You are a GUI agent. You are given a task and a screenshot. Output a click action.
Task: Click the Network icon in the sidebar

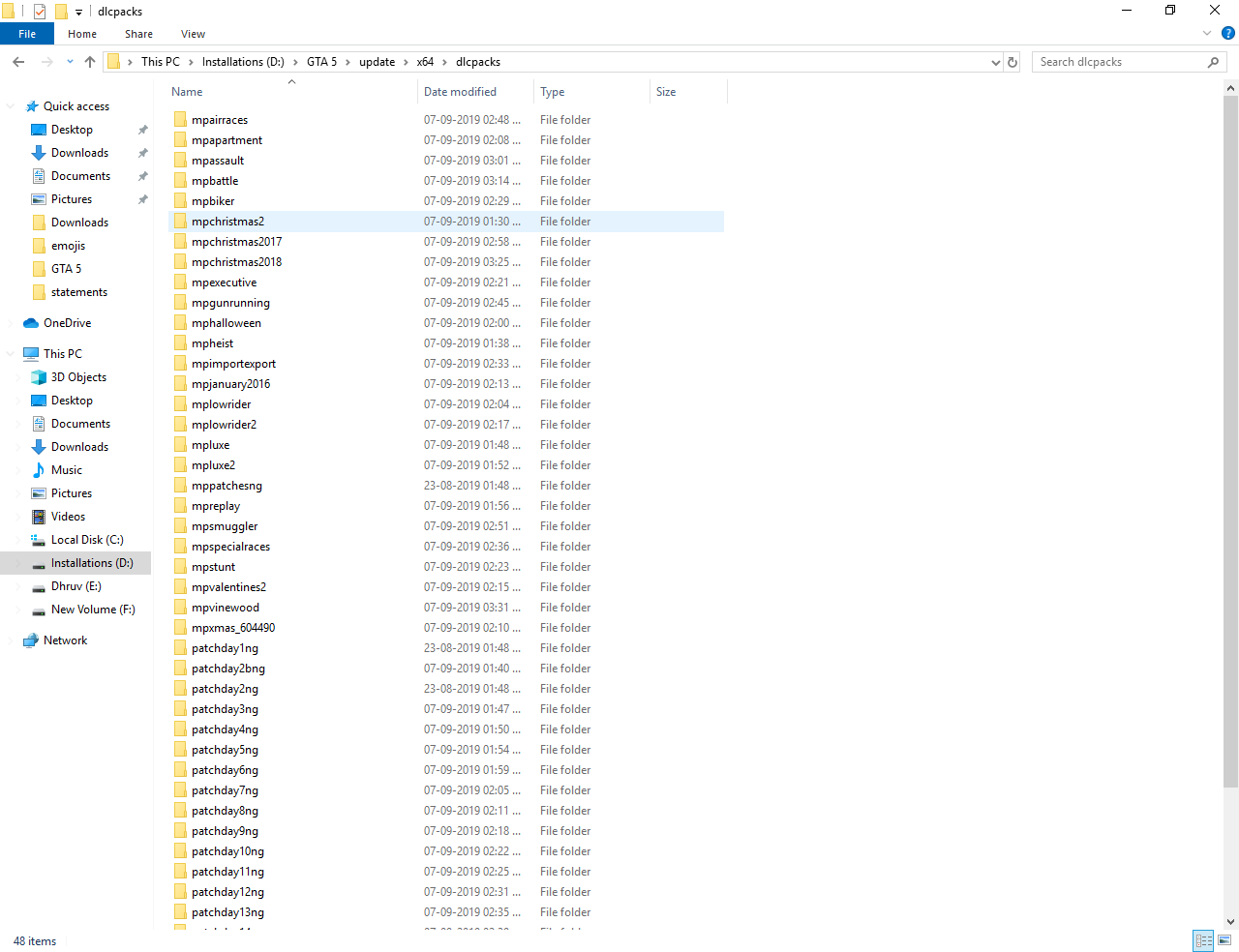click(x=65, y=640)
